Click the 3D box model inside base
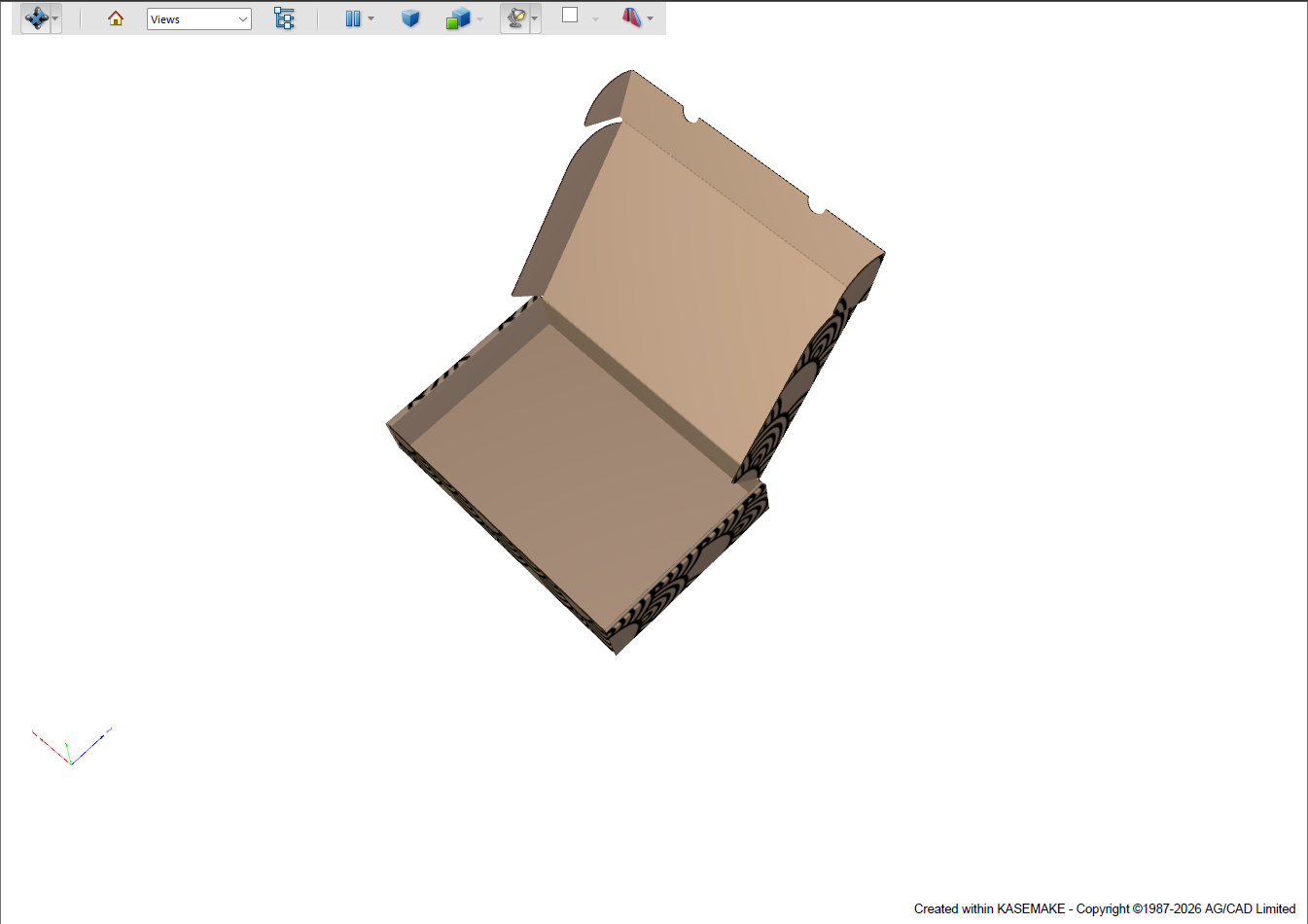This screenshot has height=924, width=1308. point(582,476)
